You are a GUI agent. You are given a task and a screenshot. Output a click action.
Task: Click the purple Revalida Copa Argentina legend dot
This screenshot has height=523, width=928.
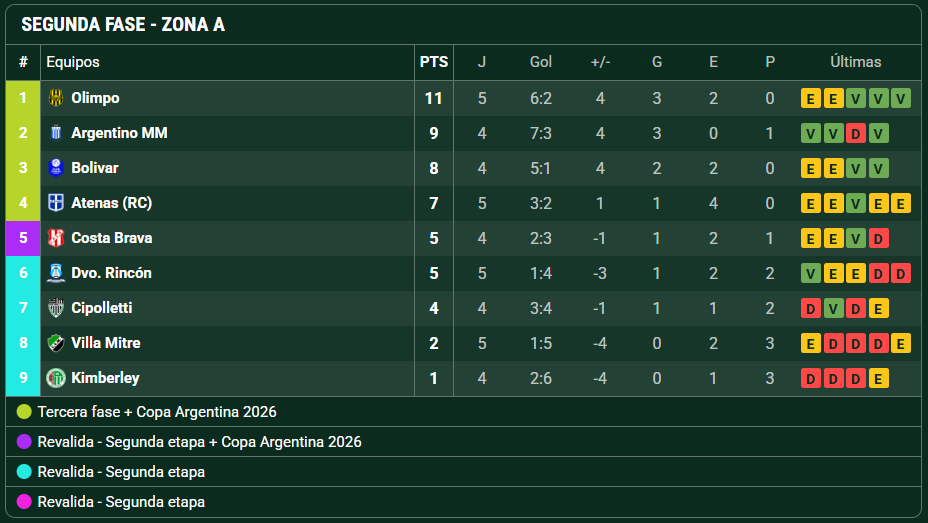tap(24, 442)
